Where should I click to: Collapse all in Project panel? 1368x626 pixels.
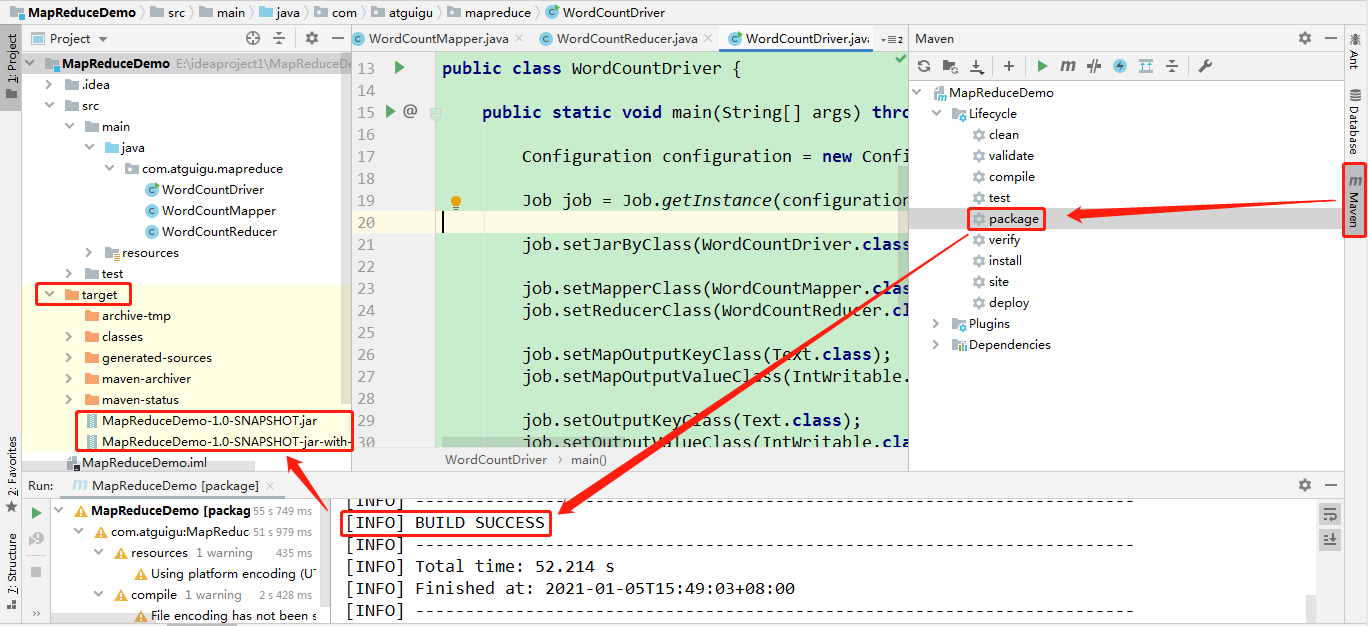point(279,38)
